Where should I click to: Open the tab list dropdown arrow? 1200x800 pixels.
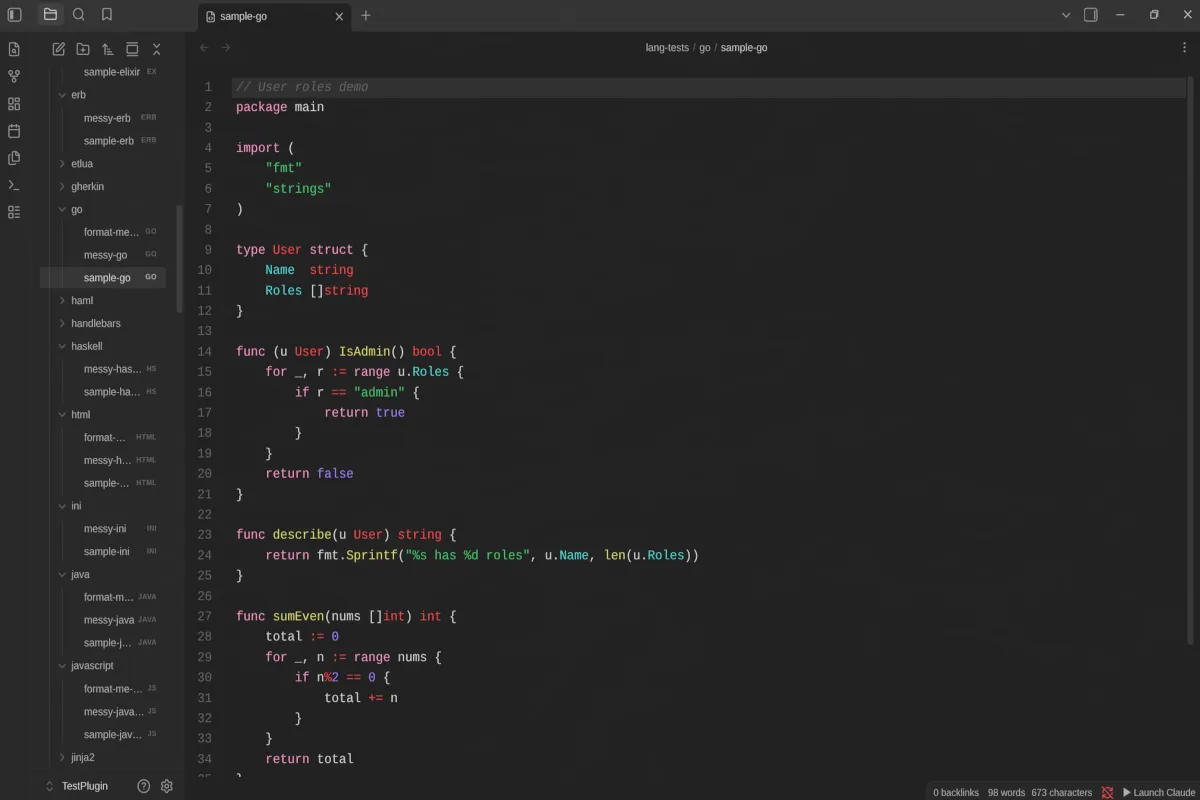click(x=1066, y=15)
